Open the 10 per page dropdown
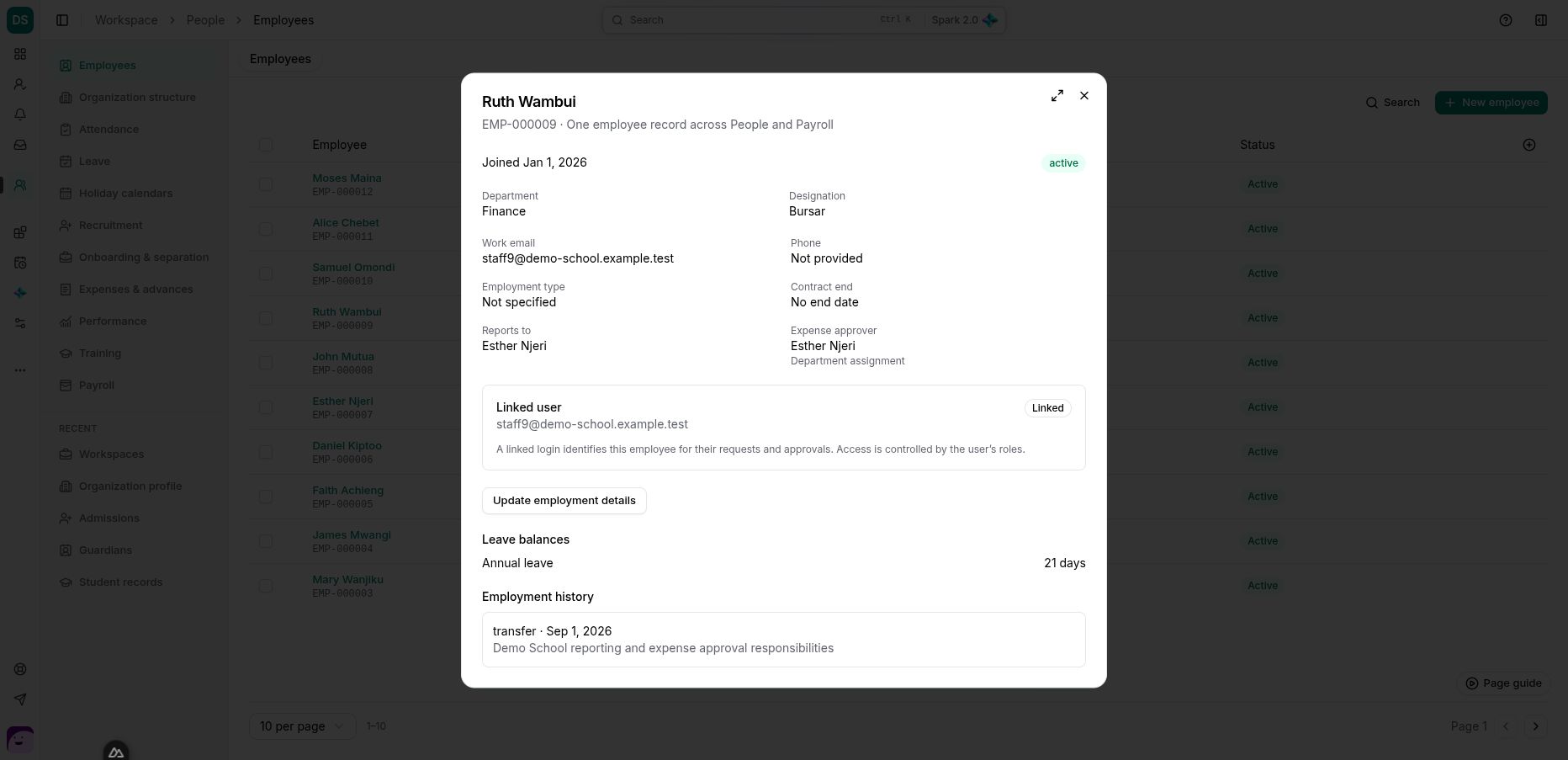This screenshot has width=1568, height=760. (x=302, y=726)
